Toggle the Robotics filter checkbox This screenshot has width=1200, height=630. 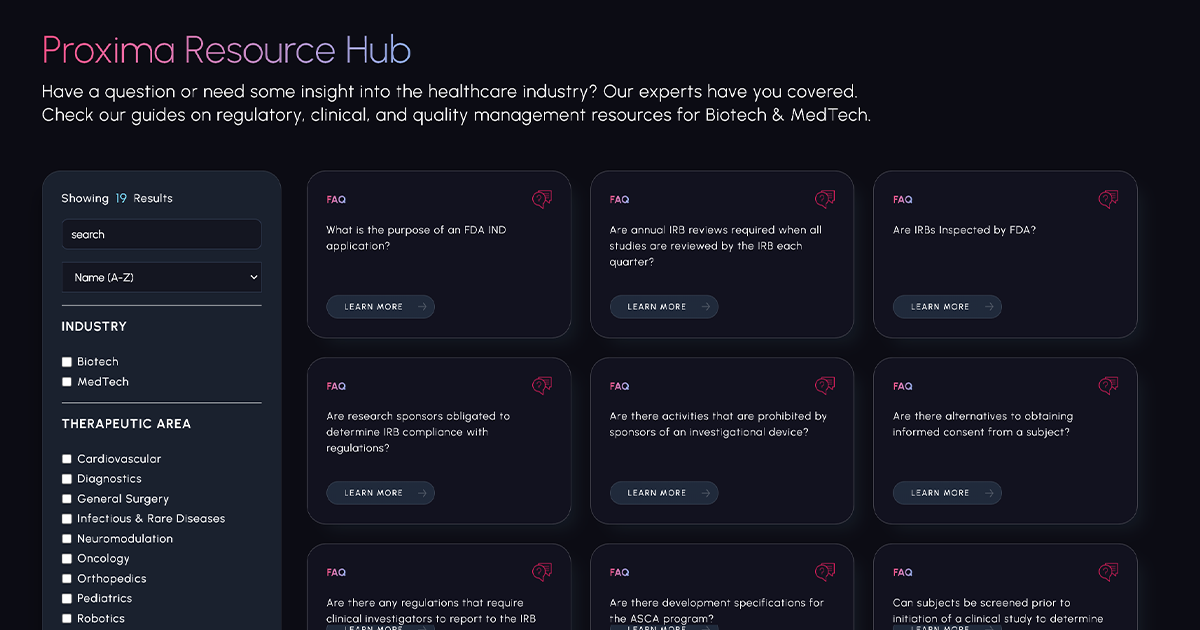(x=67, y=618)
